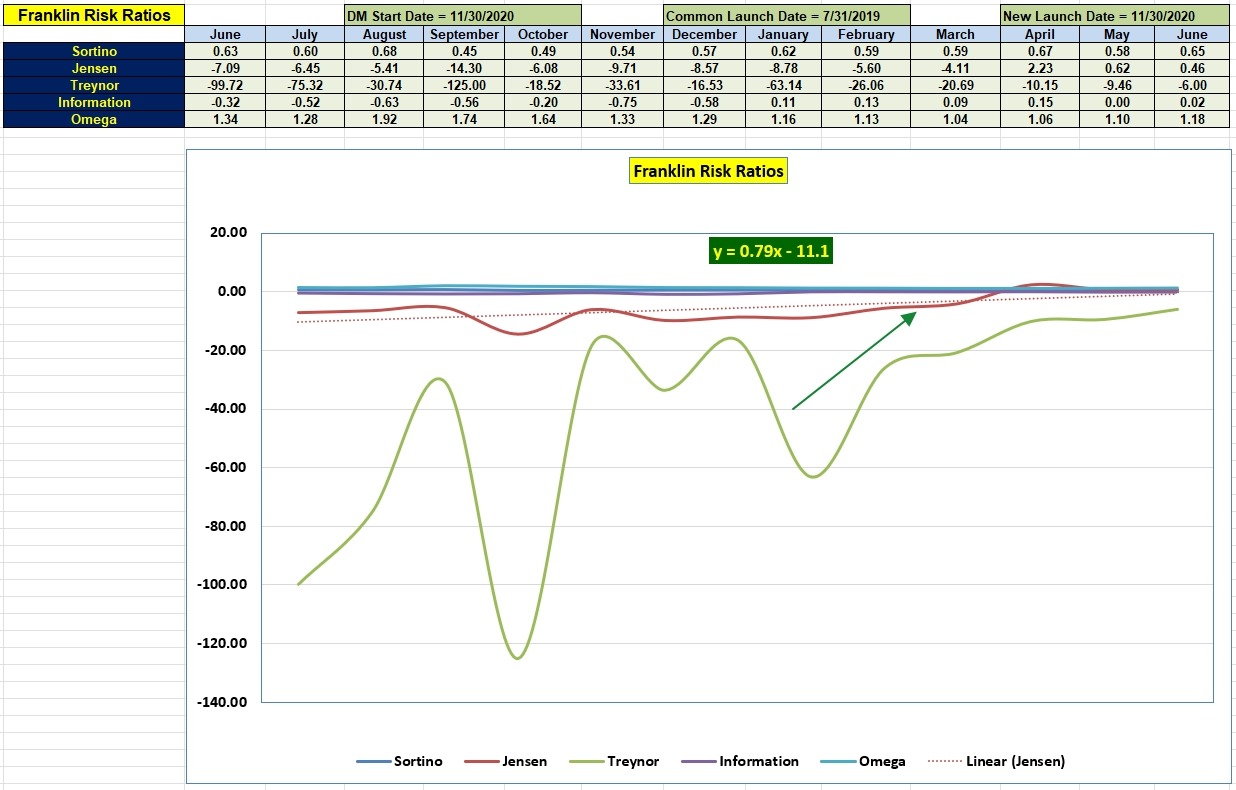Select the -60.00 vertical axis label
This screenshot has width=1236, height=790.
click(x=227, y=468)
